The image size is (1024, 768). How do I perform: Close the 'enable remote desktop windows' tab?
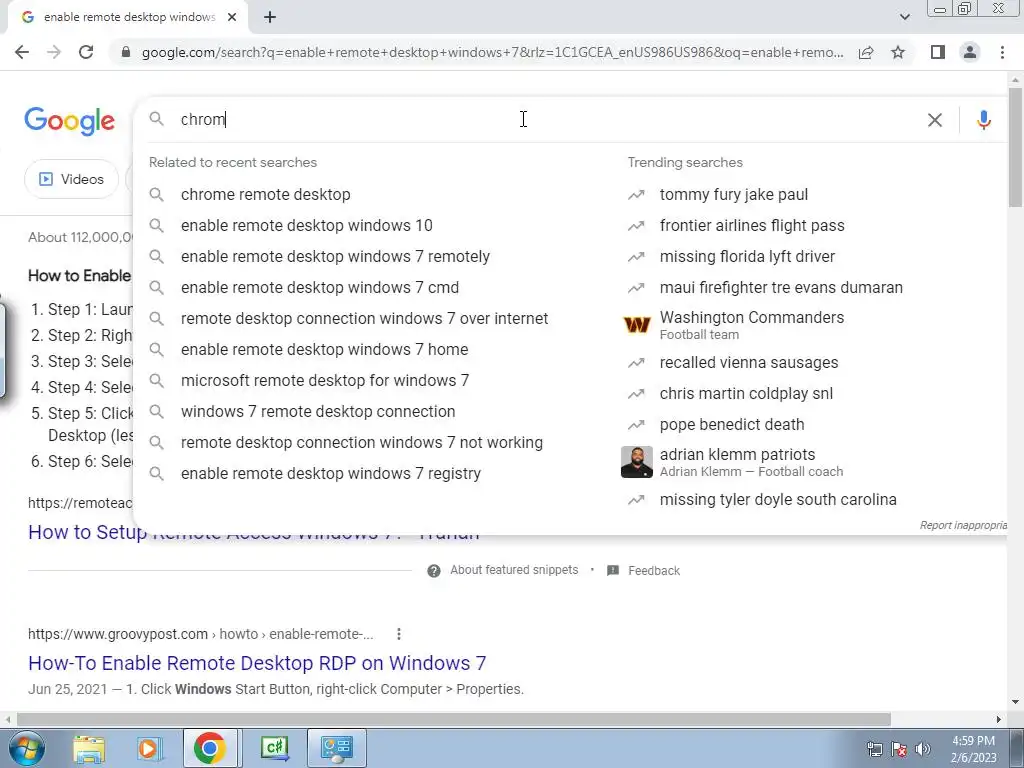pyautogui.click(x=232, y=17)
